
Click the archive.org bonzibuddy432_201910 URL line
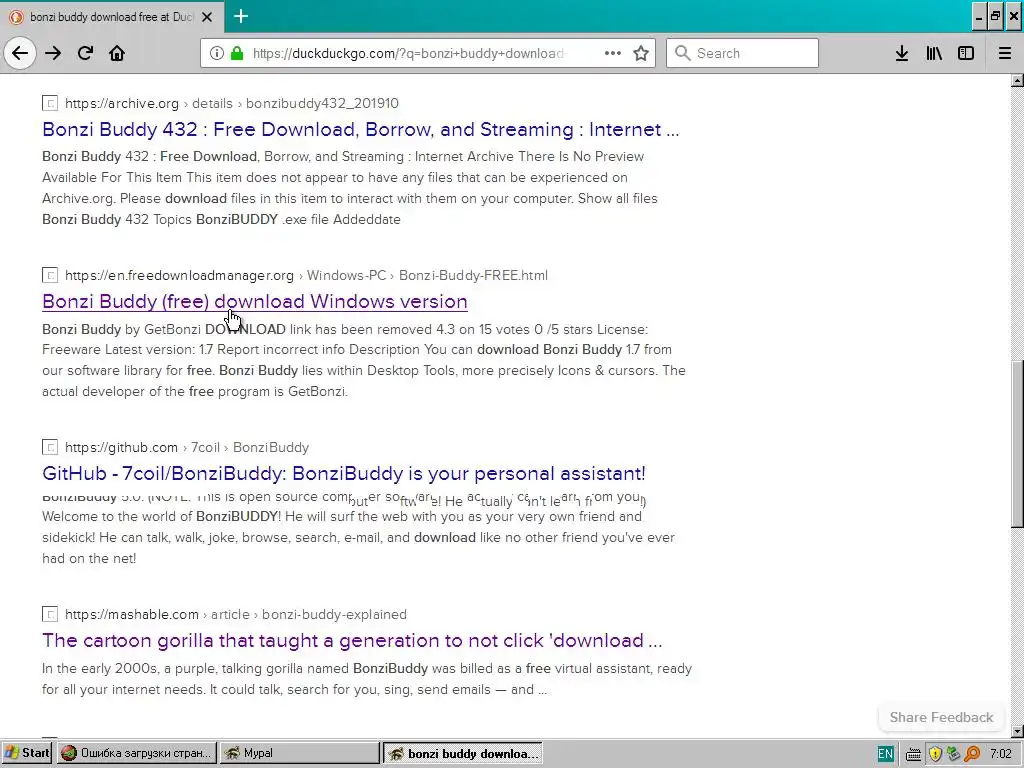tap(232, 103)
